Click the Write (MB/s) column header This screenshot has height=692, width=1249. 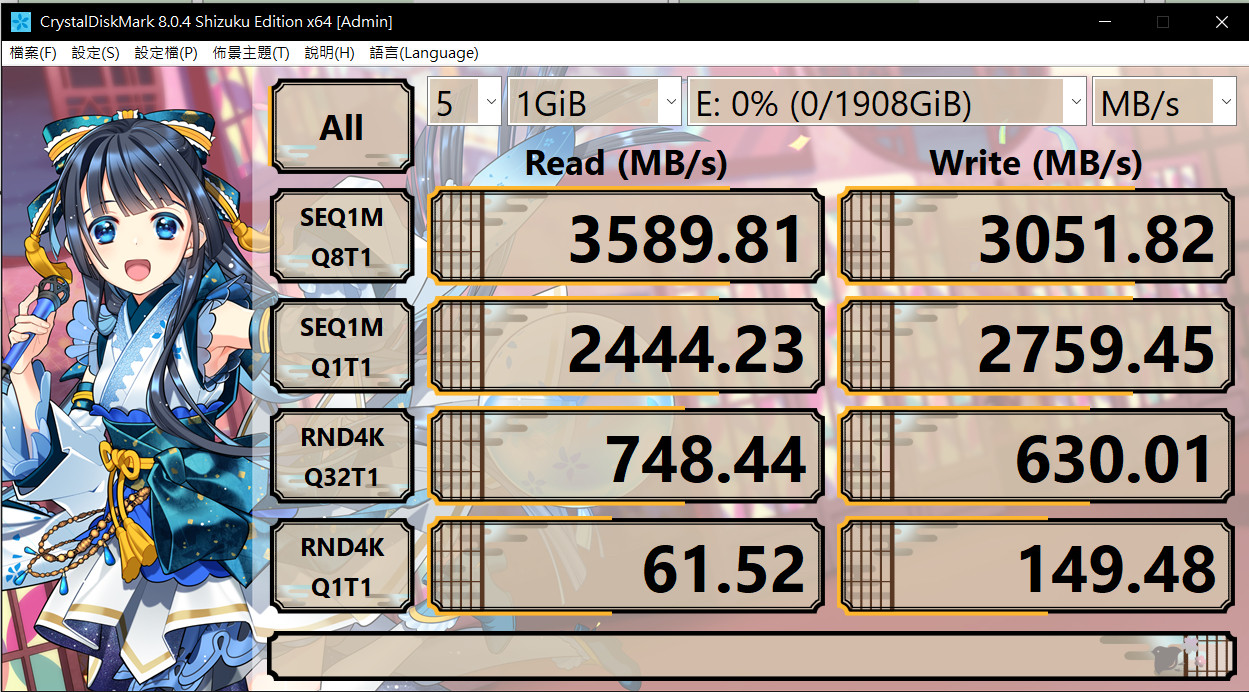pos(1036,162)
